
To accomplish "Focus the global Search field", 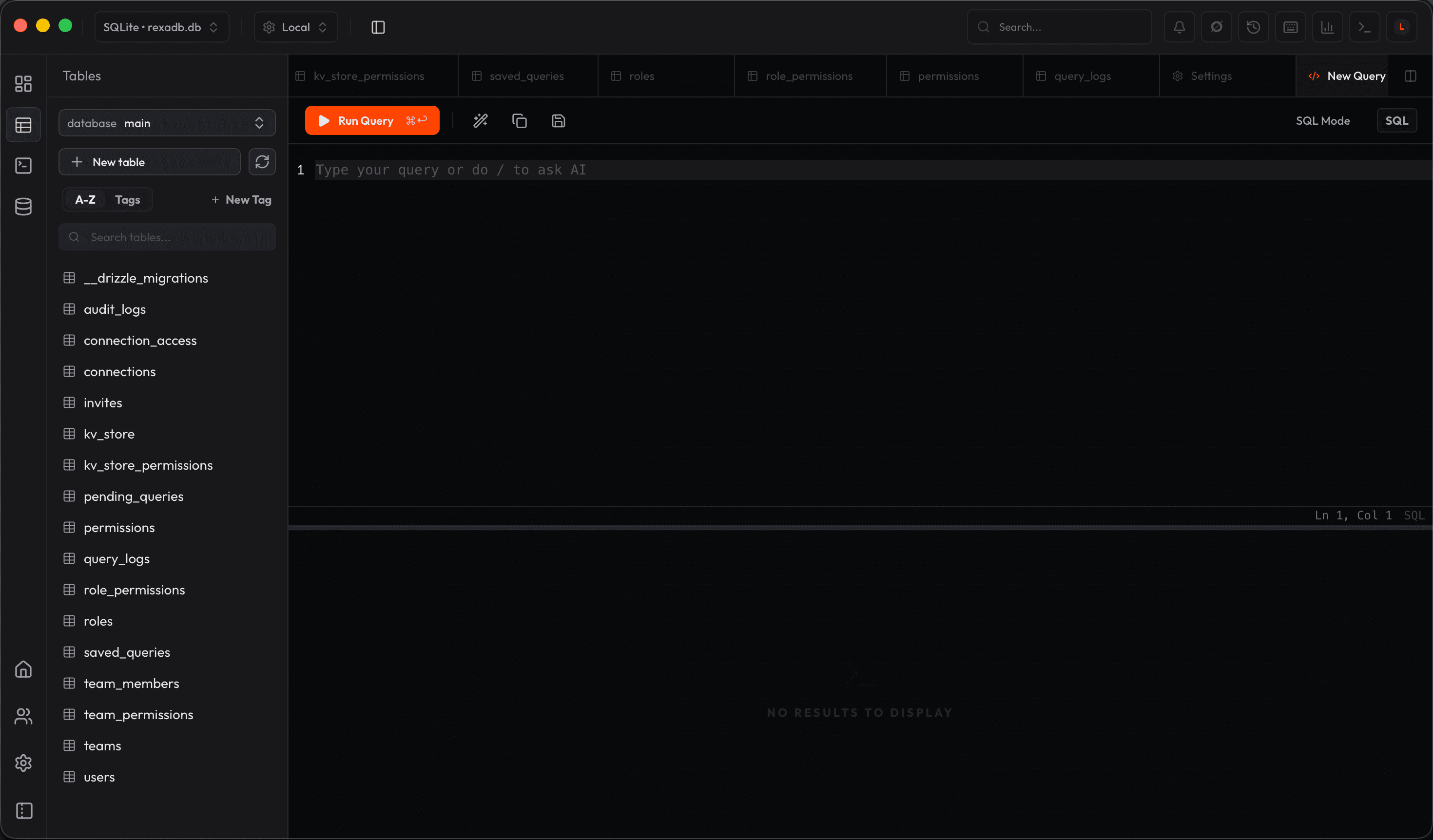I will click(x=1060, y=27).
